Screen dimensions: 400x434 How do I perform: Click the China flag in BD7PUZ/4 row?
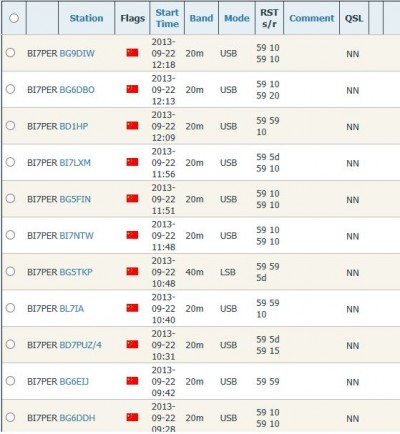(132, 344)
